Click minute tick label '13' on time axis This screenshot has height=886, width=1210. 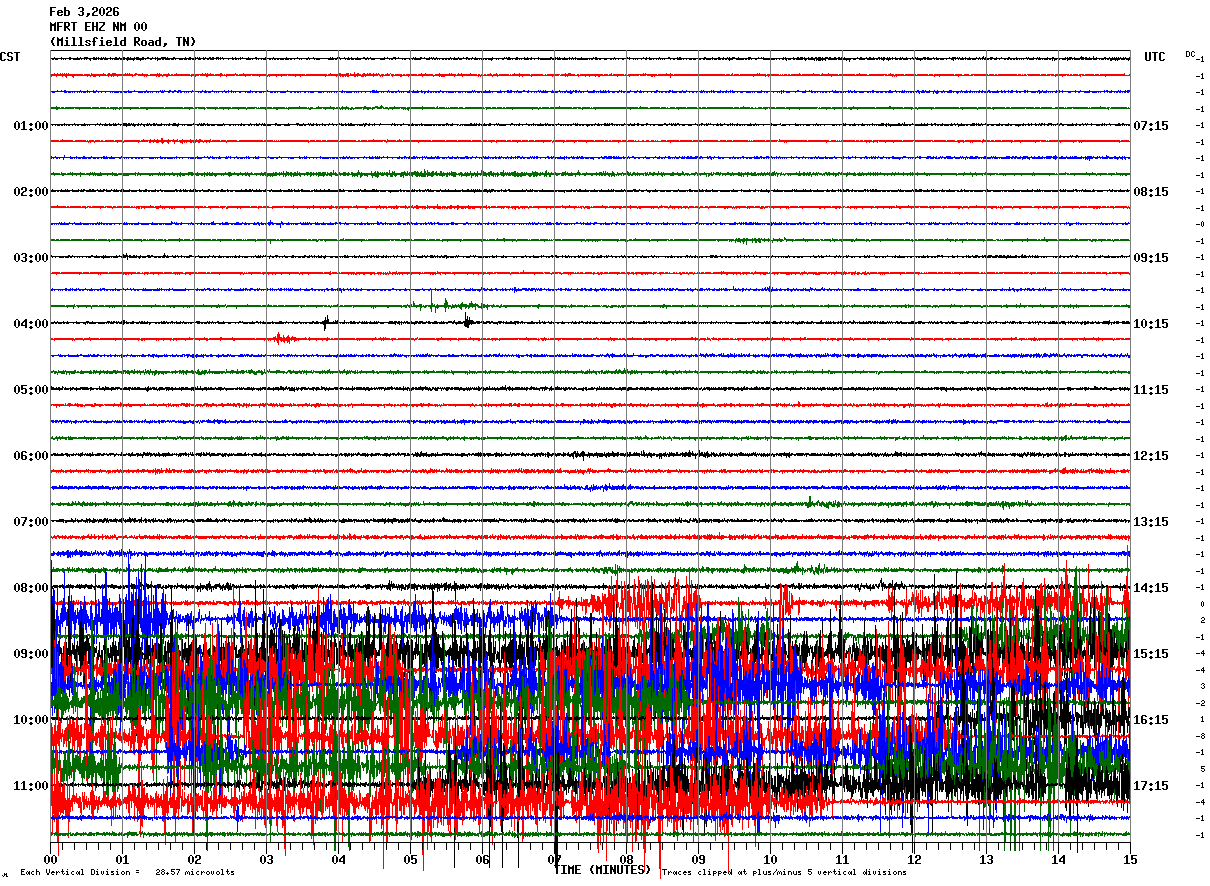click(x=986, y=860)
